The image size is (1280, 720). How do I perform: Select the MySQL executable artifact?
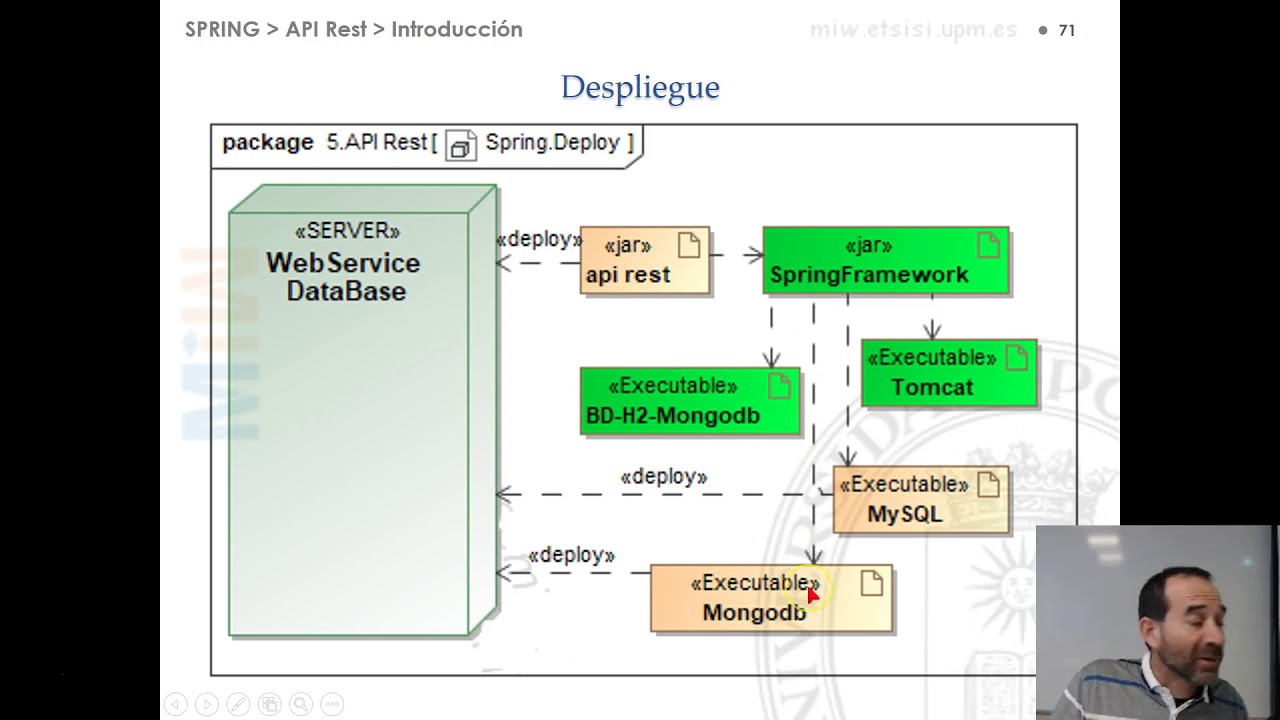click(x=921, y=499)
